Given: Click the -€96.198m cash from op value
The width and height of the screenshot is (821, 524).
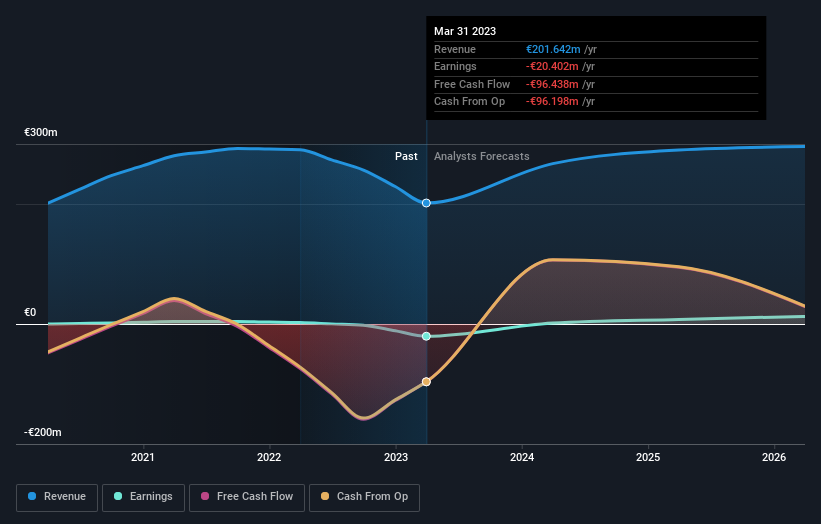Looking at the screenshot, I should tap(552, 102).
